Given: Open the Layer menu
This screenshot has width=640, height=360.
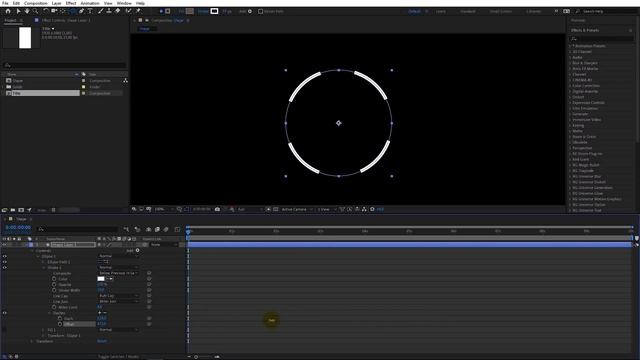Looking at the screenshot, I should coord(56,3).
